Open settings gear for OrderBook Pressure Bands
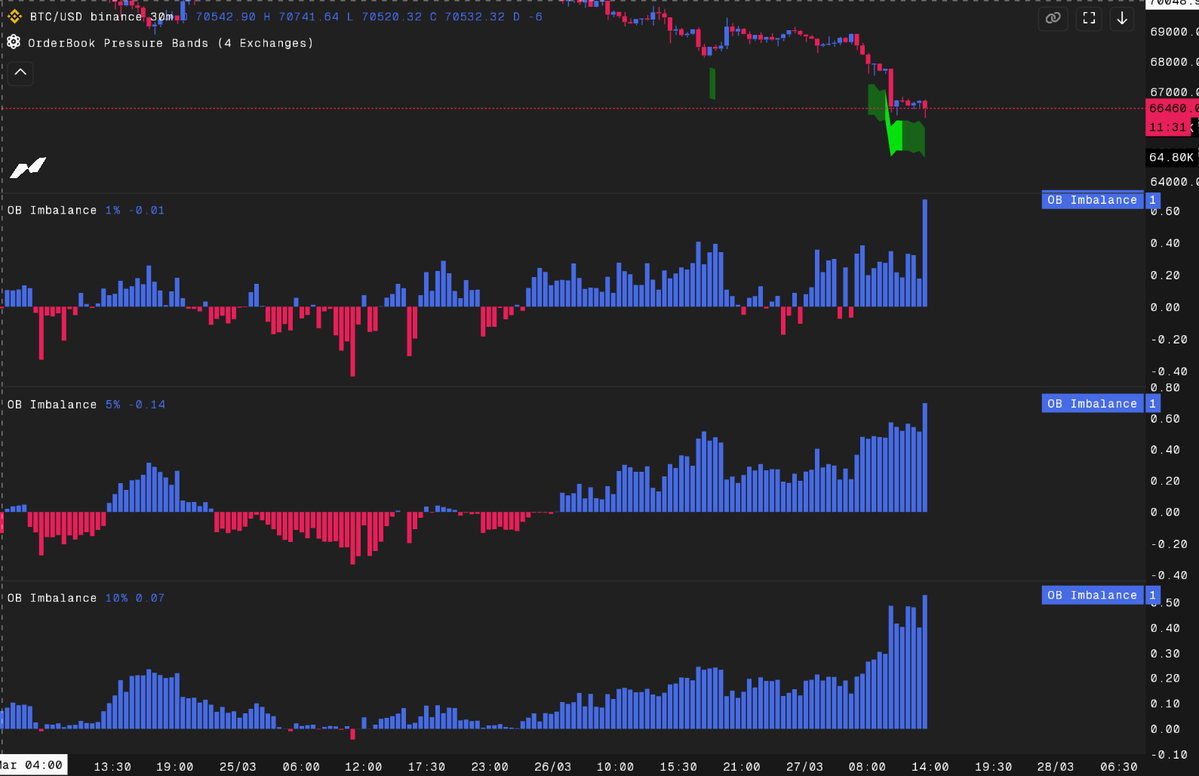 click(x=14, y=42)
